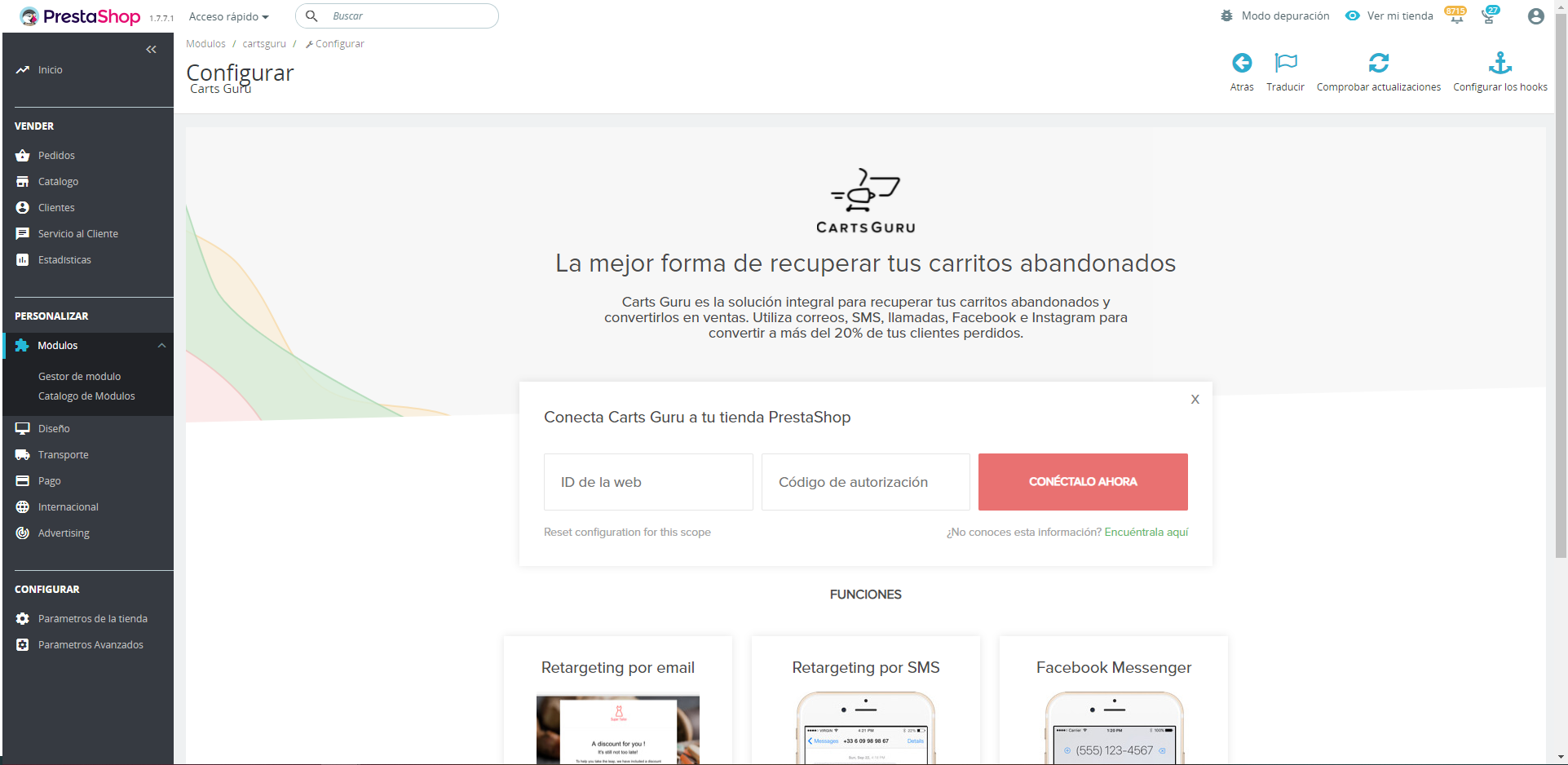Viewport: 1568px width, 765px height.
Task: Open Catalogo store icon
Action: (22, 181)
